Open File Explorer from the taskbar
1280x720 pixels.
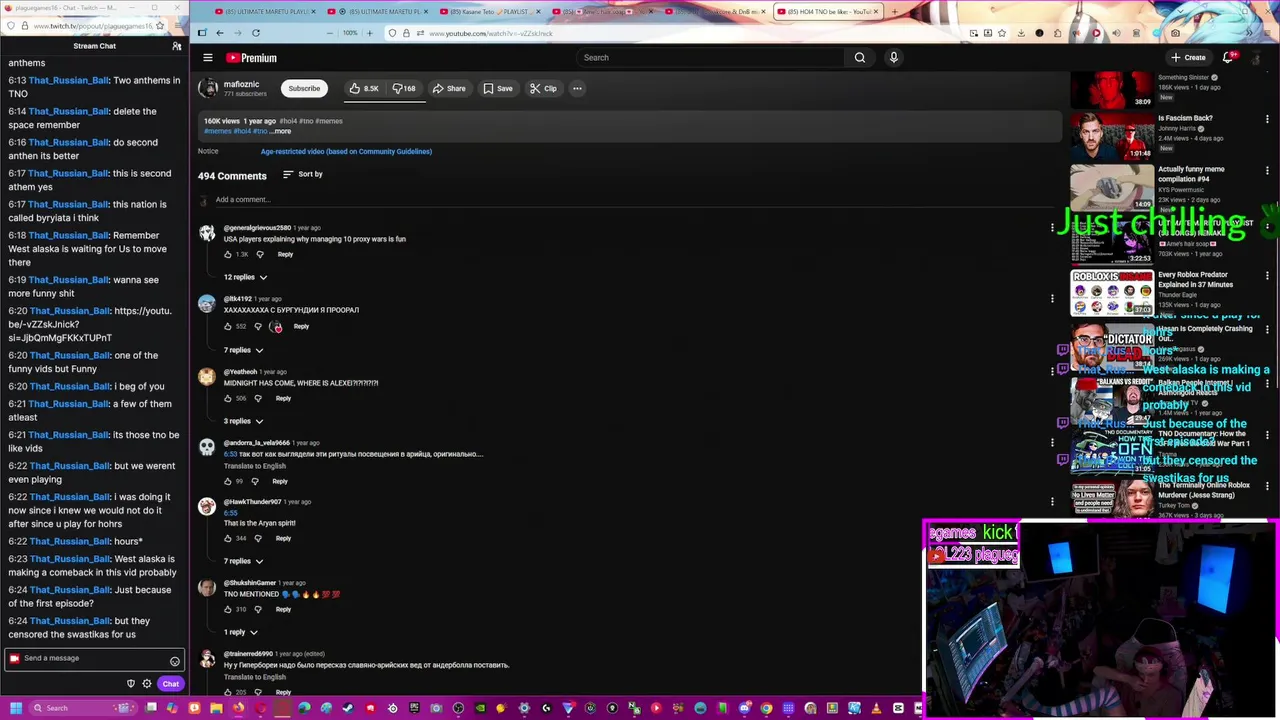216,708
